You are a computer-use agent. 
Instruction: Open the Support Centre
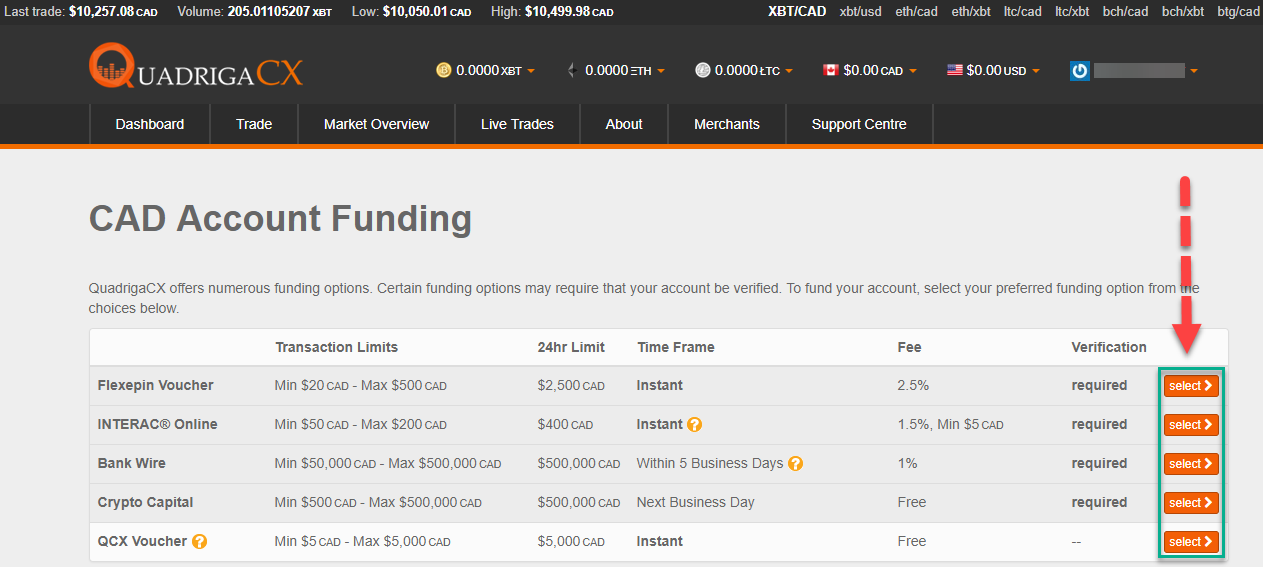859,124
